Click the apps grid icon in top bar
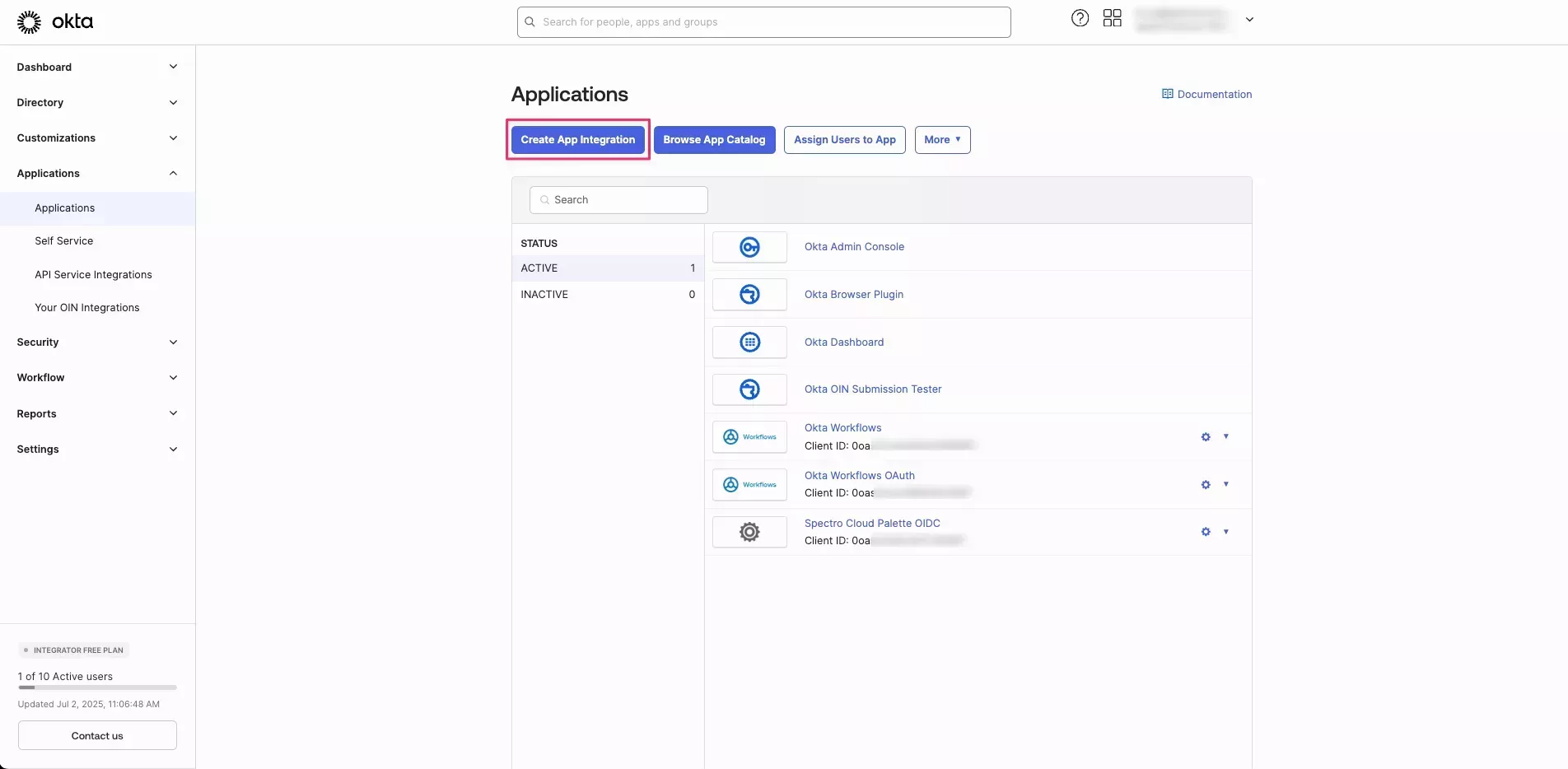The height and width of the screenshot is (769, 1568). [1112, 17]
